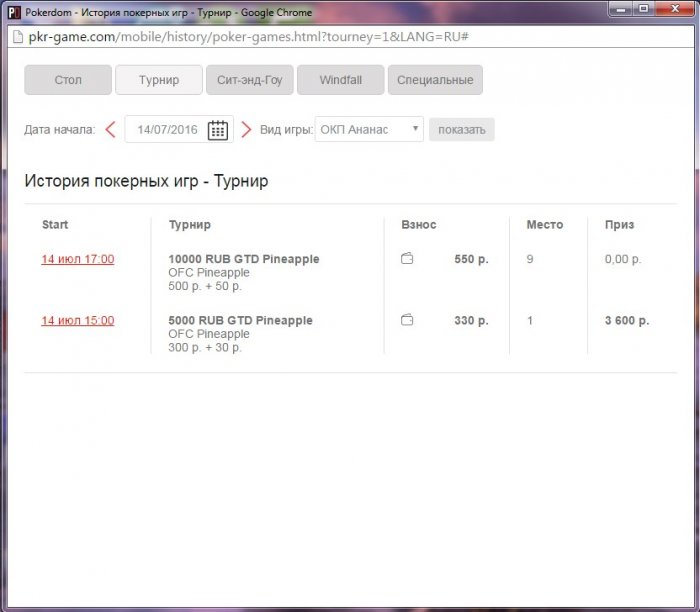Viewport: 700px width, 612px height.
Task: Go to previous date with left arrow
Action: click(110, 130)
